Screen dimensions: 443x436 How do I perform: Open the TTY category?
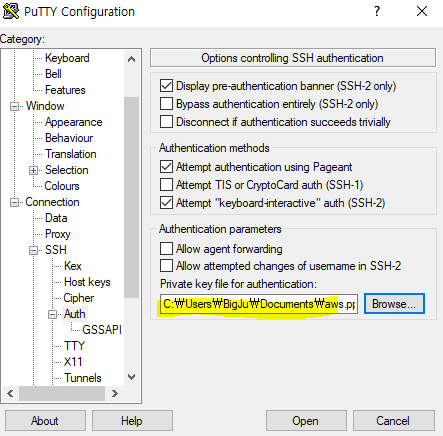tap(74, 346)
